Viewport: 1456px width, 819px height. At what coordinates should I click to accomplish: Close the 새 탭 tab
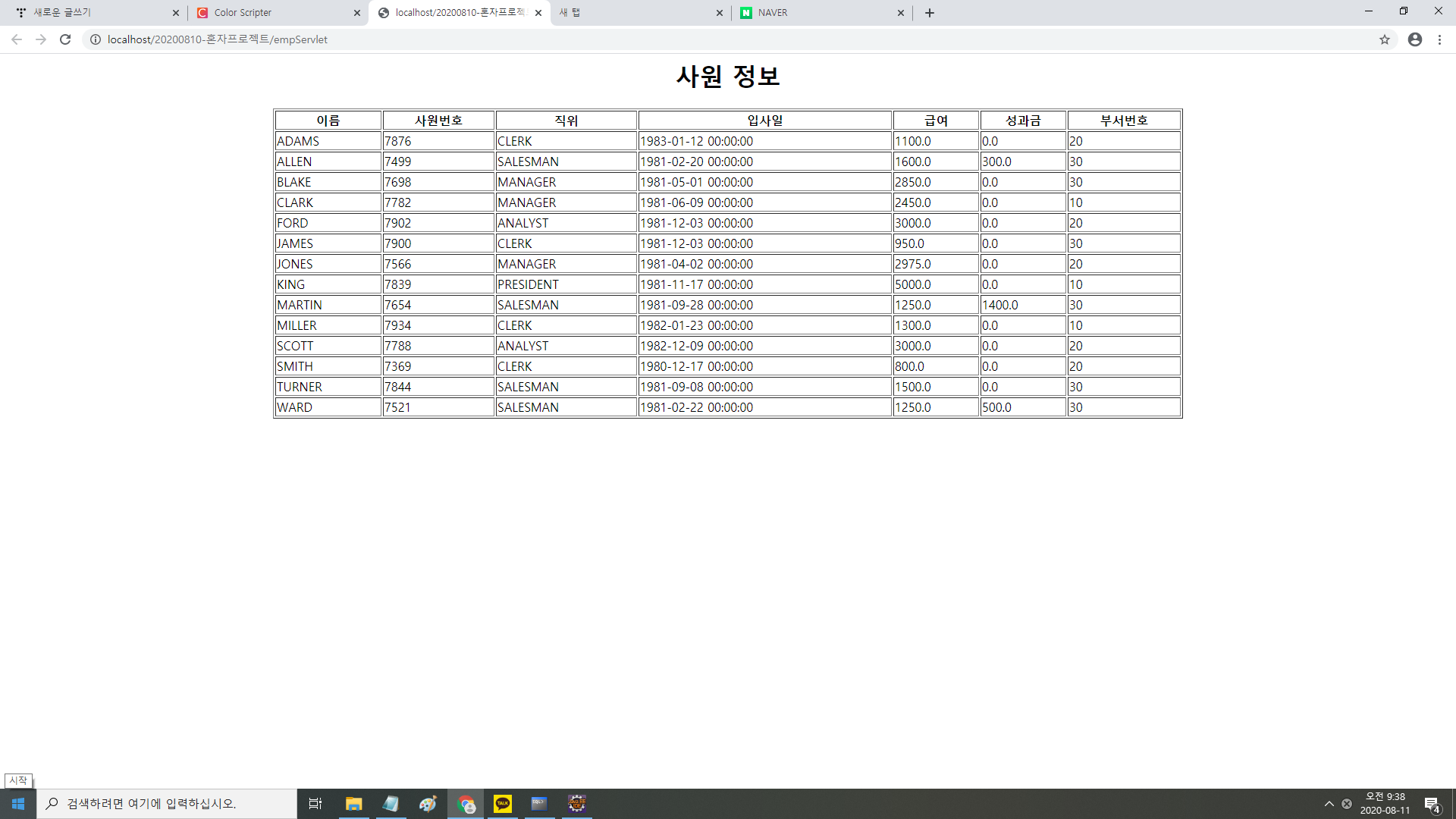[720, 13]
